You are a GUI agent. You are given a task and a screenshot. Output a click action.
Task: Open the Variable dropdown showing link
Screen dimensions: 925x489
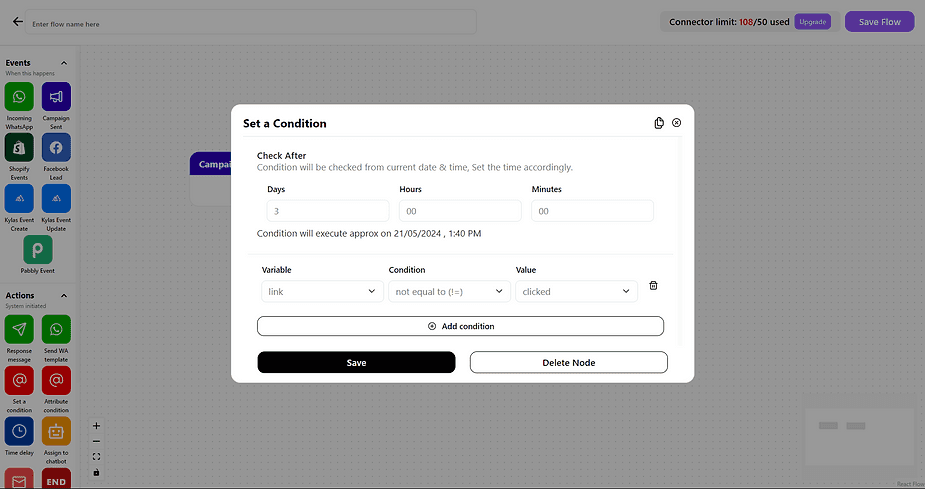coord(322,291)
